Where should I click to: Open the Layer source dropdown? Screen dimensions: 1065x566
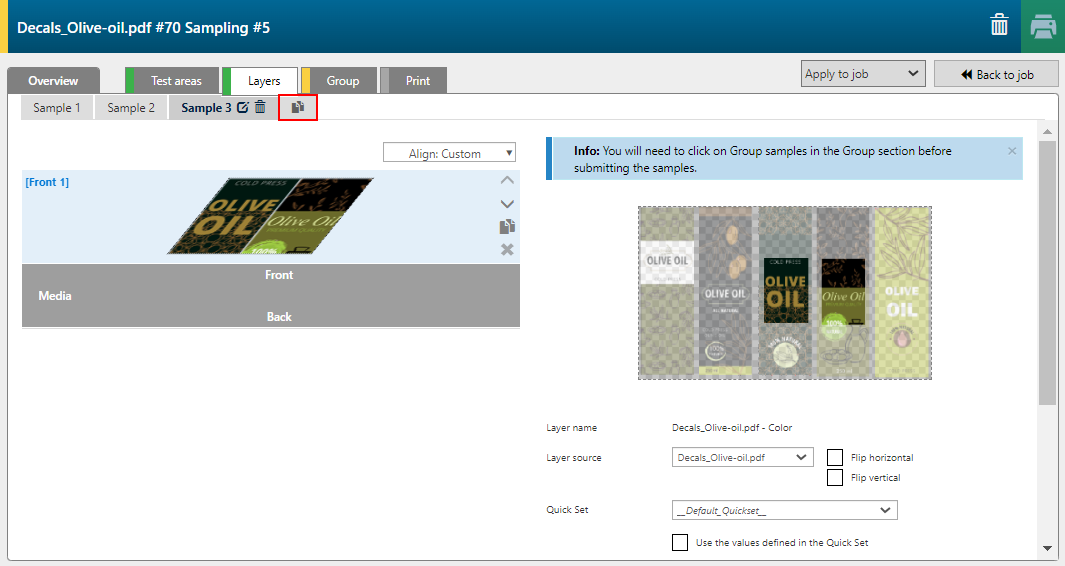coord(742,457)
